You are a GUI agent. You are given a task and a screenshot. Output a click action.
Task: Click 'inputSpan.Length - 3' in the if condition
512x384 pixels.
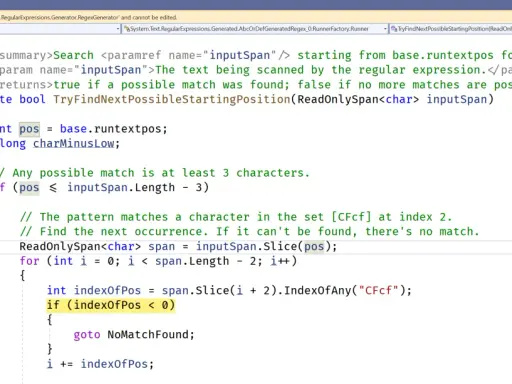click(134, 187)
